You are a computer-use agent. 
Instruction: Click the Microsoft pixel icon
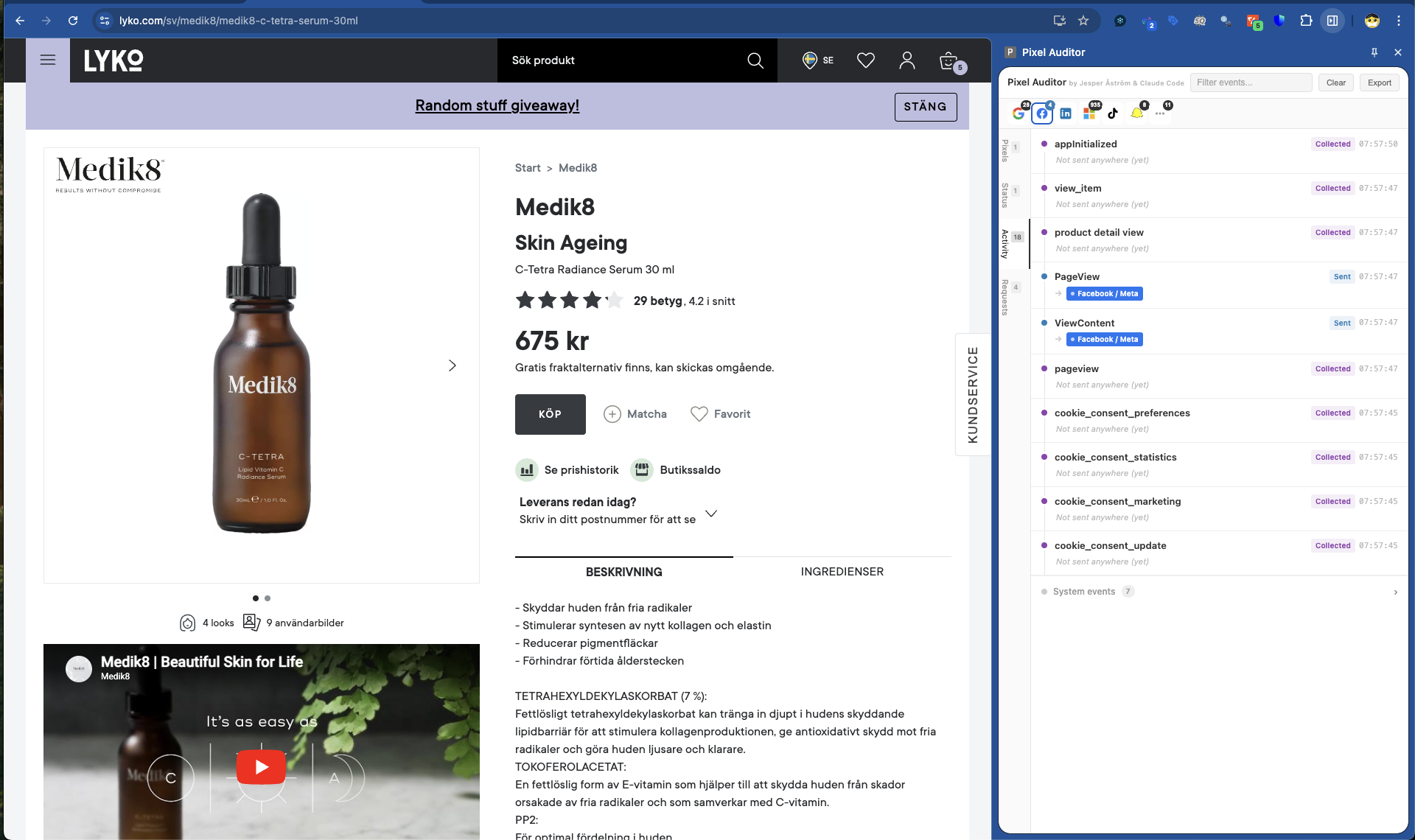[1089, 113]
